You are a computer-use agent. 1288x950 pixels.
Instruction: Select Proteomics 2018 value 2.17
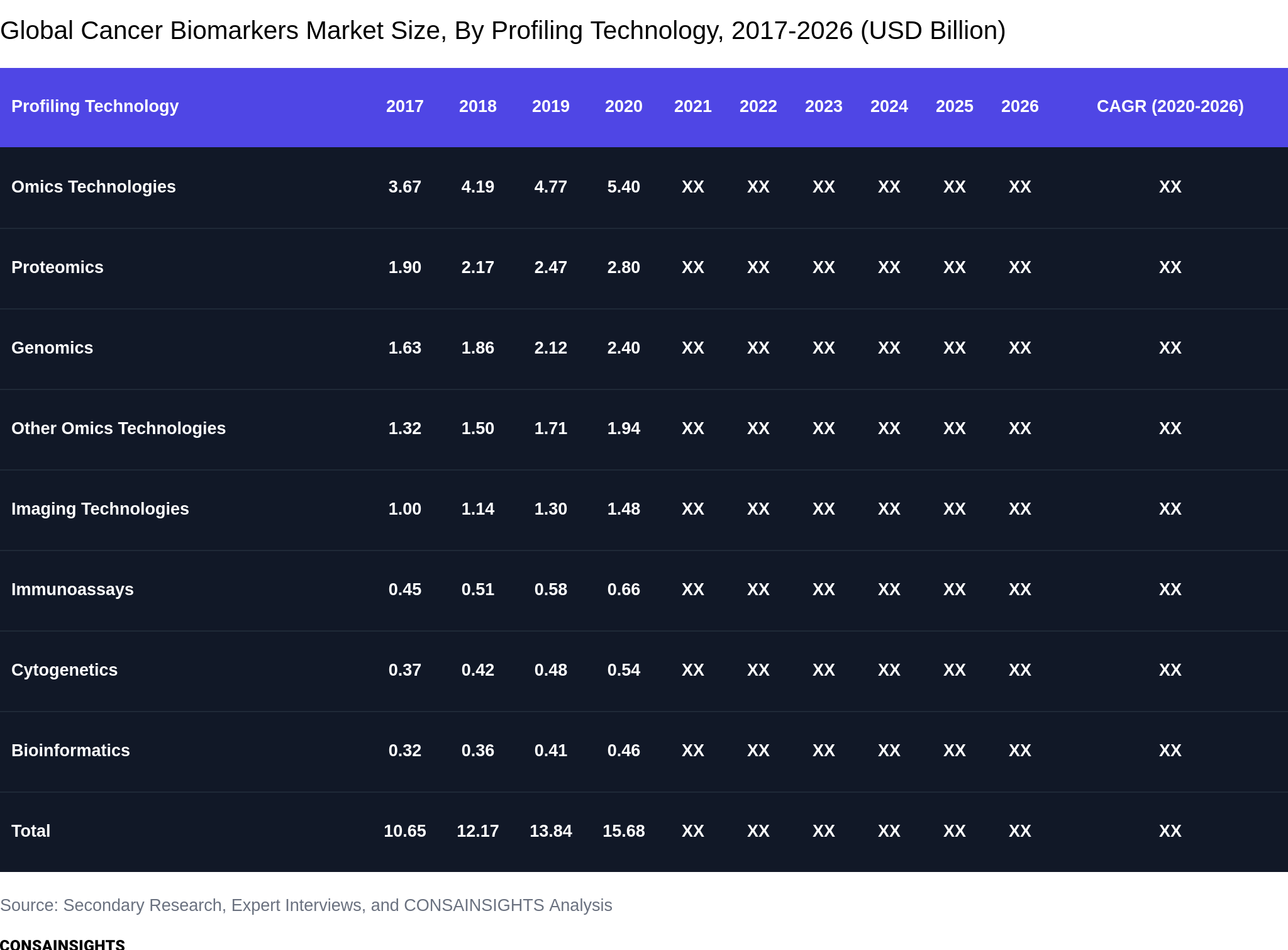(x=478, y=267)
